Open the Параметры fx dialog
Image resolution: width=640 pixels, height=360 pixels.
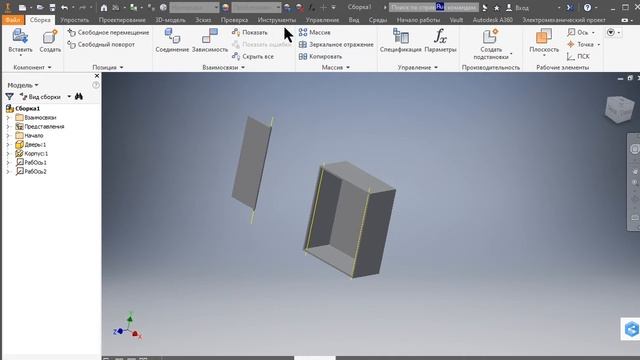click(x=440, y=40)
